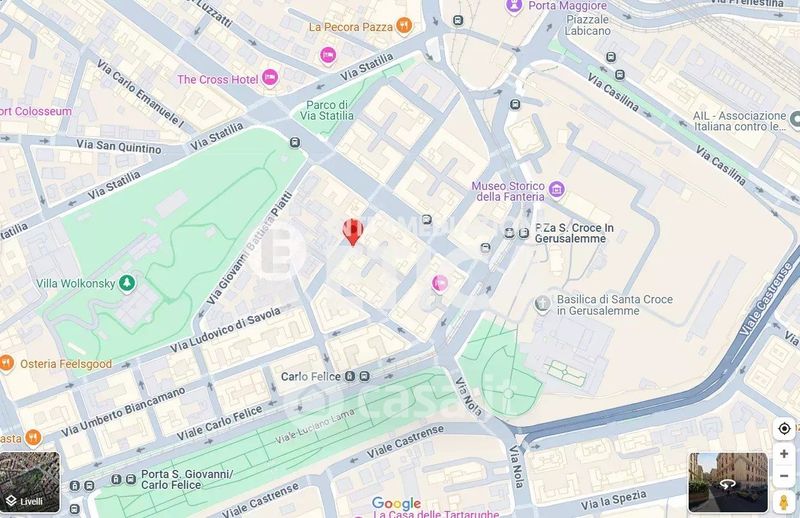Zoom in with the plus button

pyautogui.click(x=784, y=454)
